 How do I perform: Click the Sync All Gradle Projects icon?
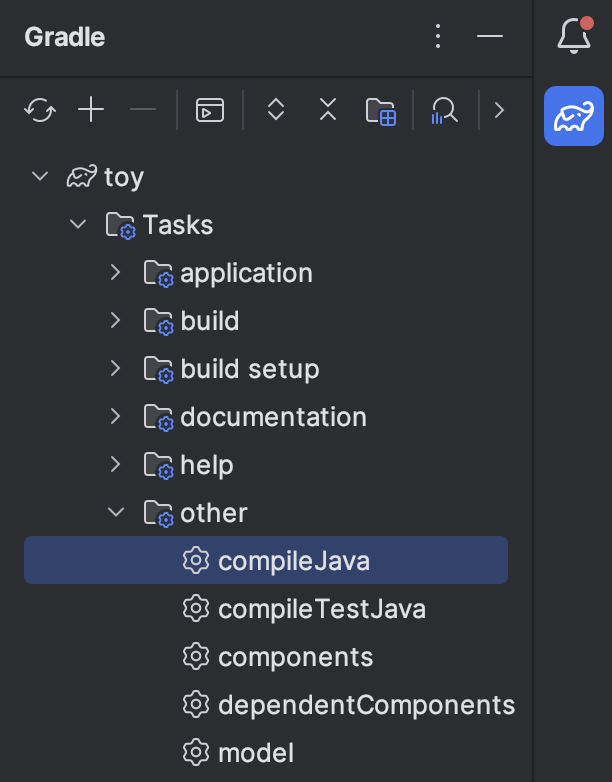[x=40, y=110]
